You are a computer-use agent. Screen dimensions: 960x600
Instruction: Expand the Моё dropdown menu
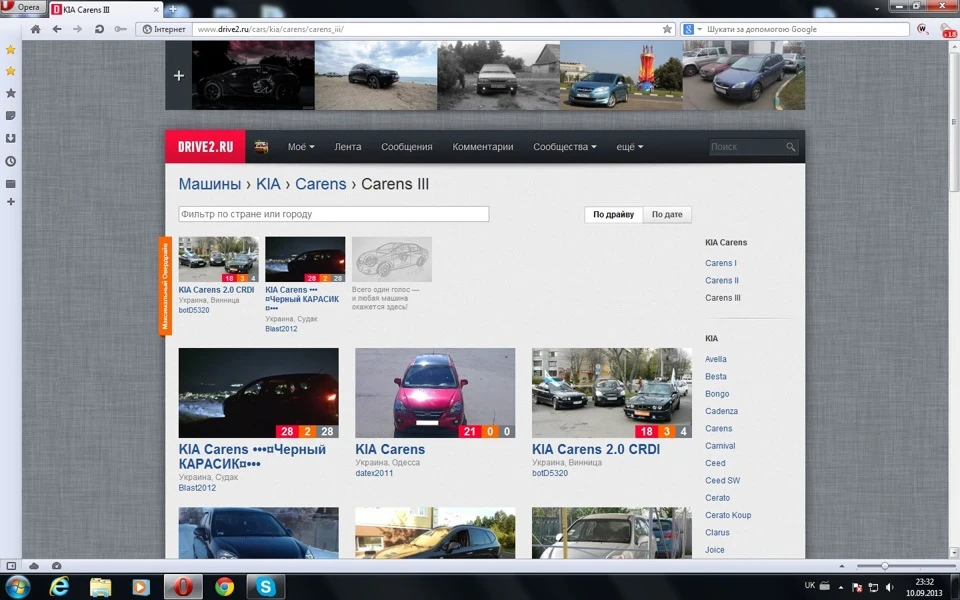pyautogui.click(x=301, y=147)
